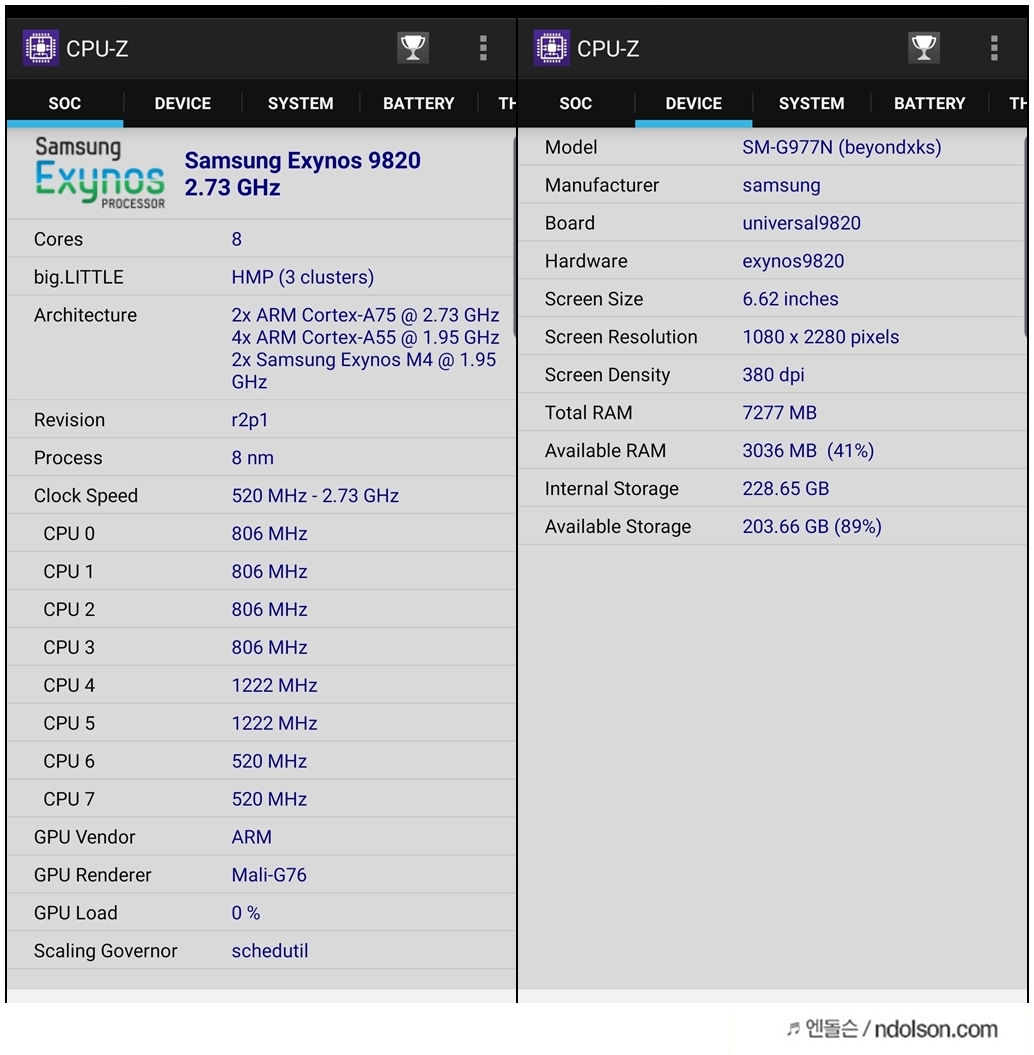The image size is (1034, 1055).
Task: Select Model 'SM-G977N (beyondxks)'
Action: tap(842, 147)
